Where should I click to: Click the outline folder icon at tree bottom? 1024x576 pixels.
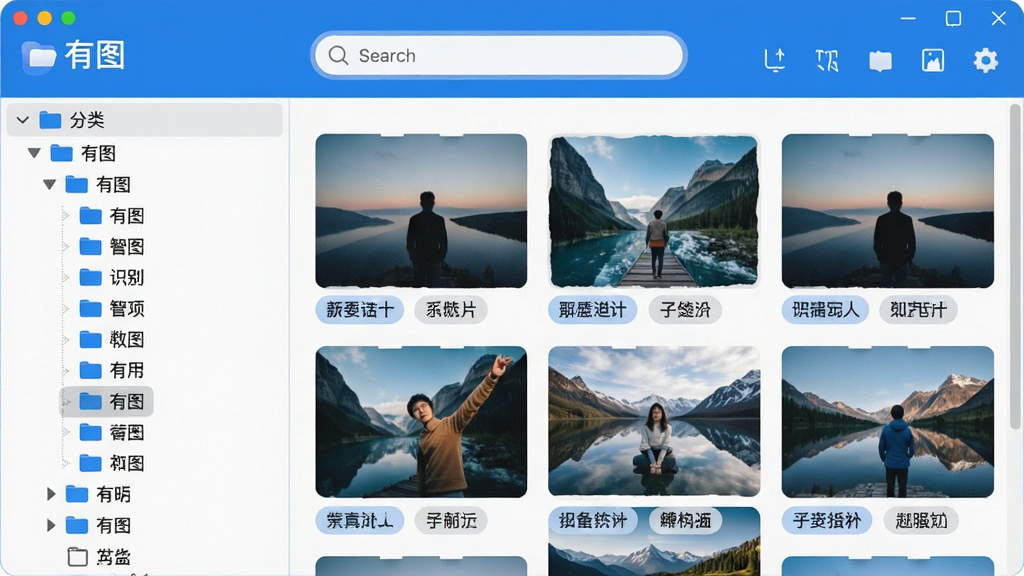[x=78, y=556]
